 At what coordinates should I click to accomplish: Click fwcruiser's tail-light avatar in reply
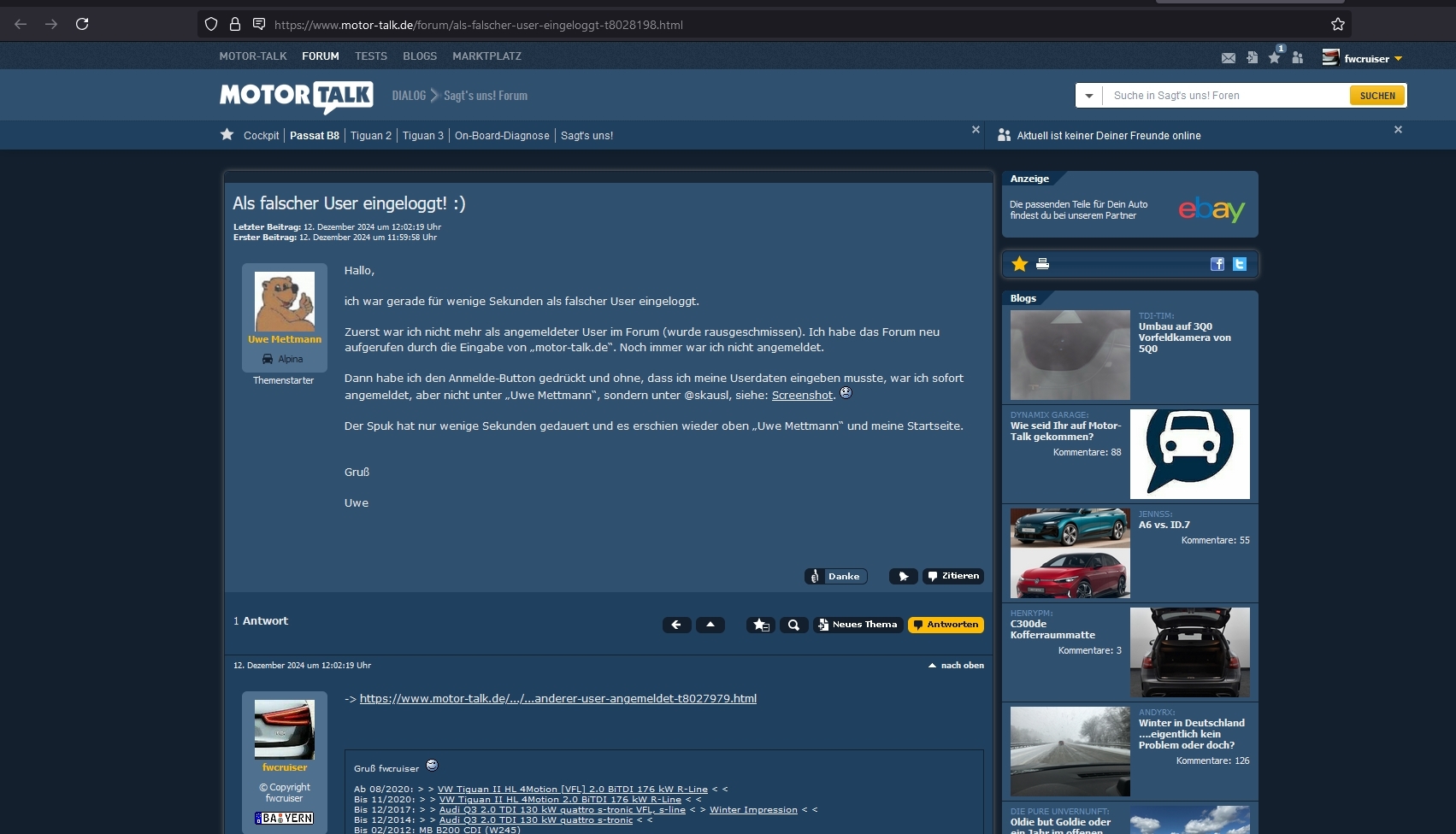point(285,730)
